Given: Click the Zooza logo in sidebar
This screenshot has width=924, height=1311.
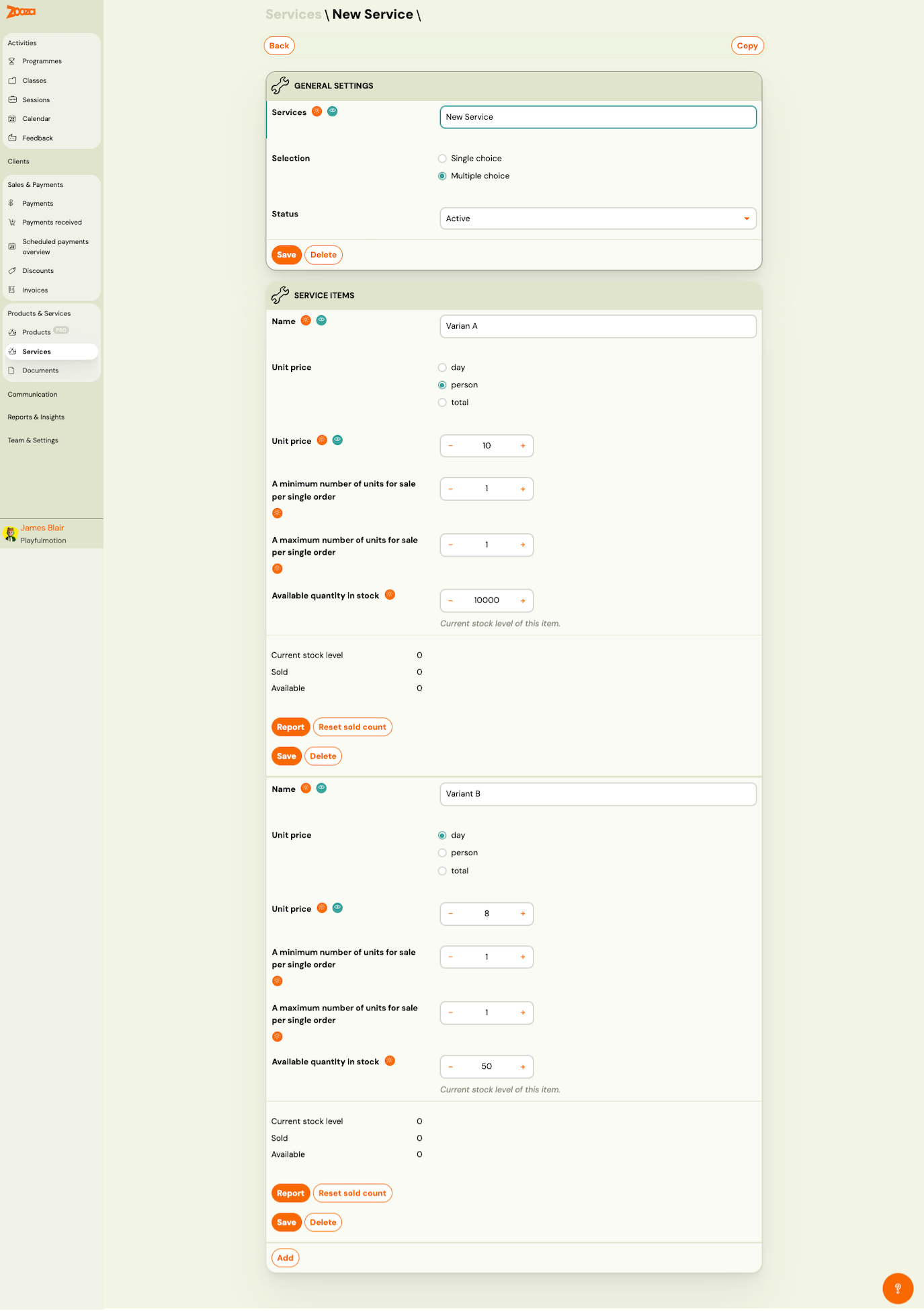Looking at the screenshot, I should pyautogui.click(x=21, y=12).
